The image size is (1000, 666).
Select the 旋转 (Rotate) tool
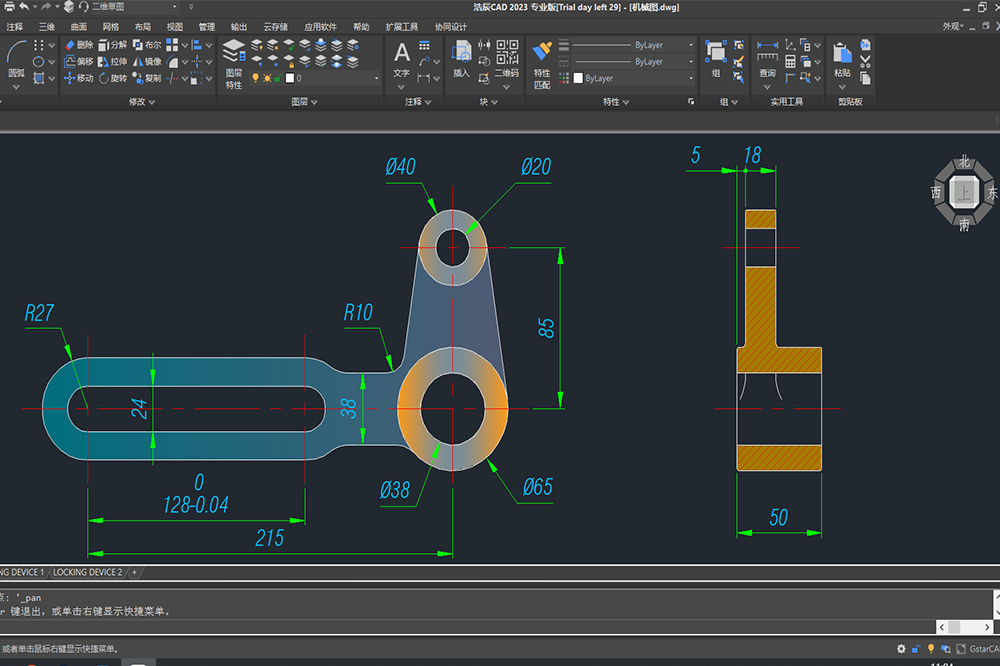112,78
